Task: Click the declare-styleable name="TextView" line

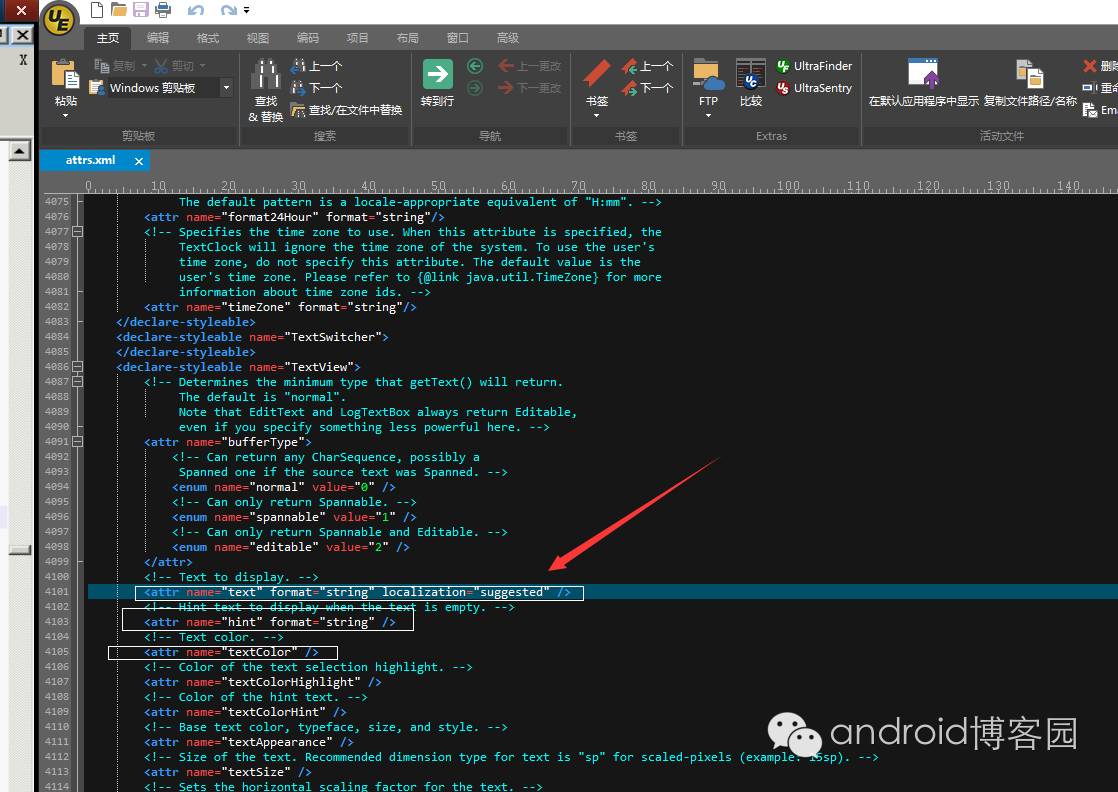Action: pos(238,366)
